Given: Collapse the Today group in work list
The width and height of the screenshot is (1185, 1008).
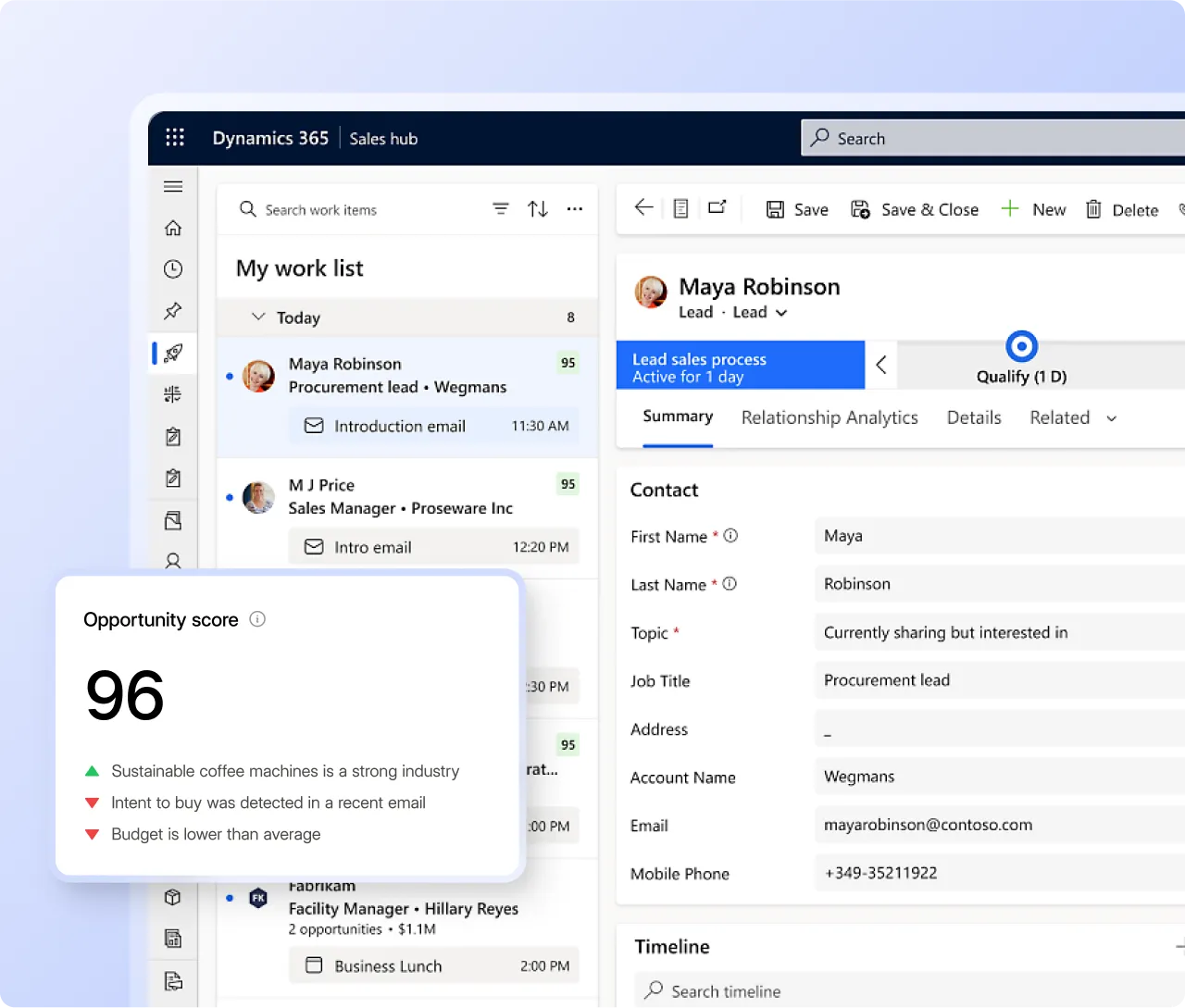Looking at the screenshot, I should coord(258,317).
